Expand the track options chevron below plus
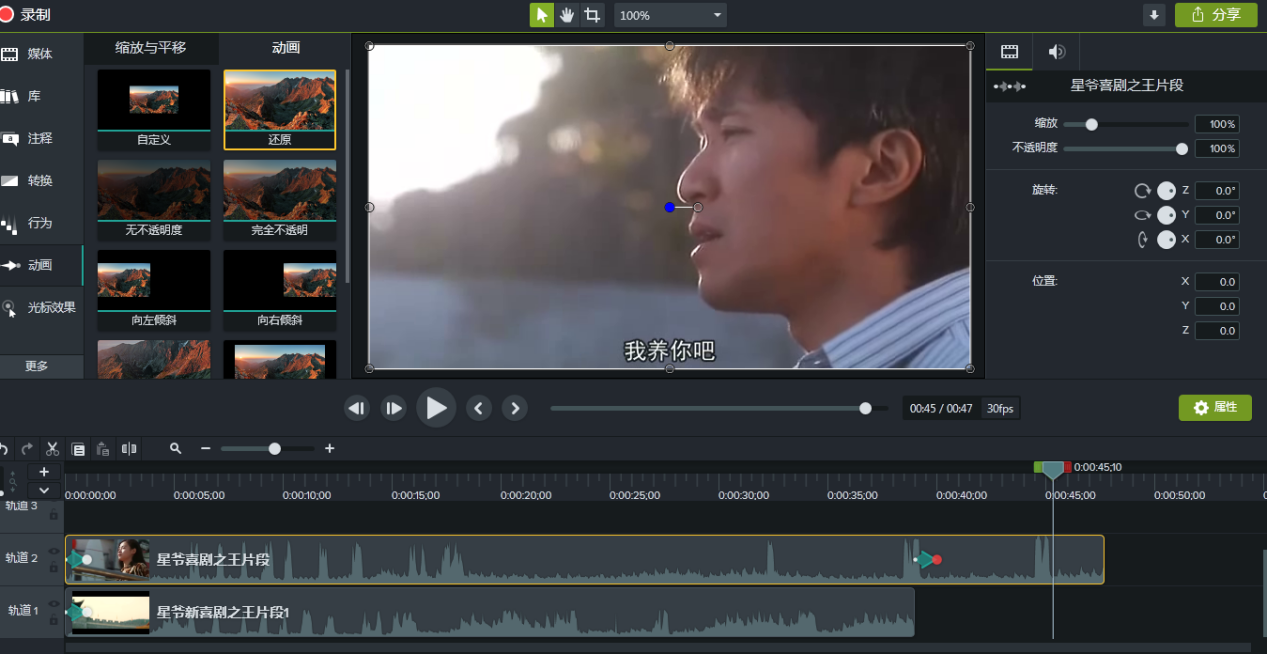This screenshot has height=654, width=1267. click(44, 490)
